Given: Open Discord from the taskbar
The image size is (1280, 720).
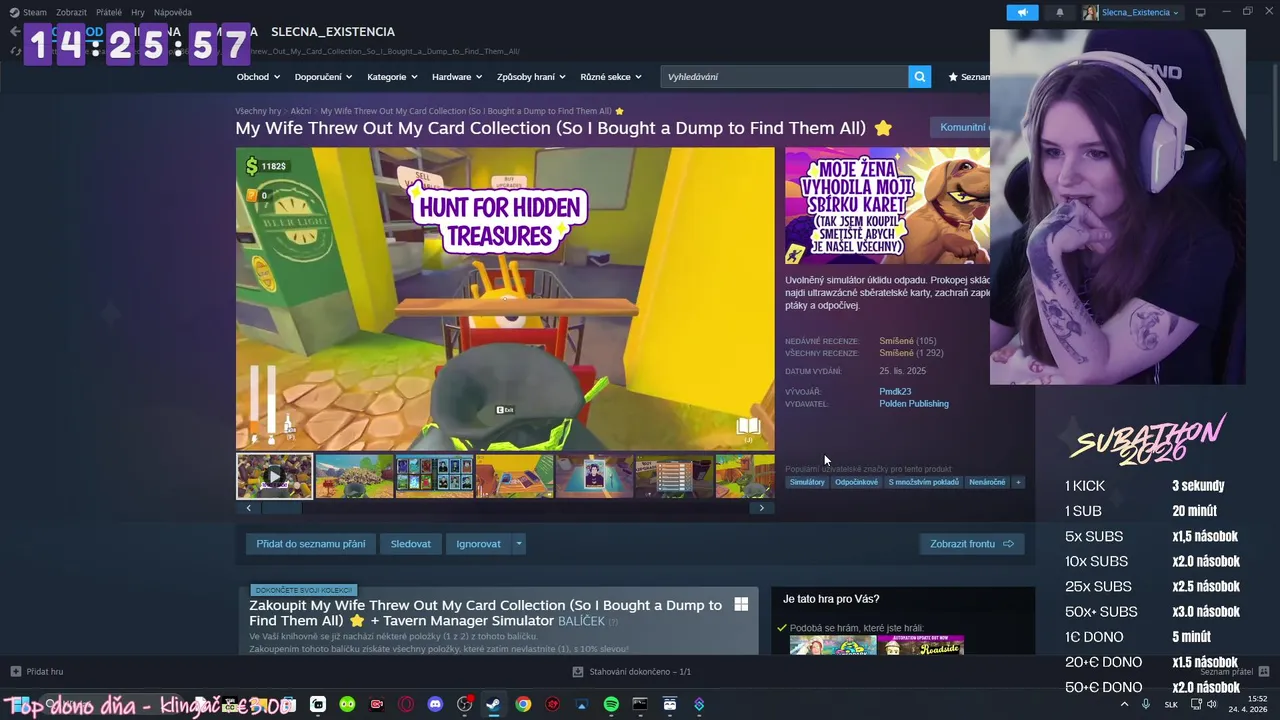Looking at the screenshot, I should click(435, 704).
